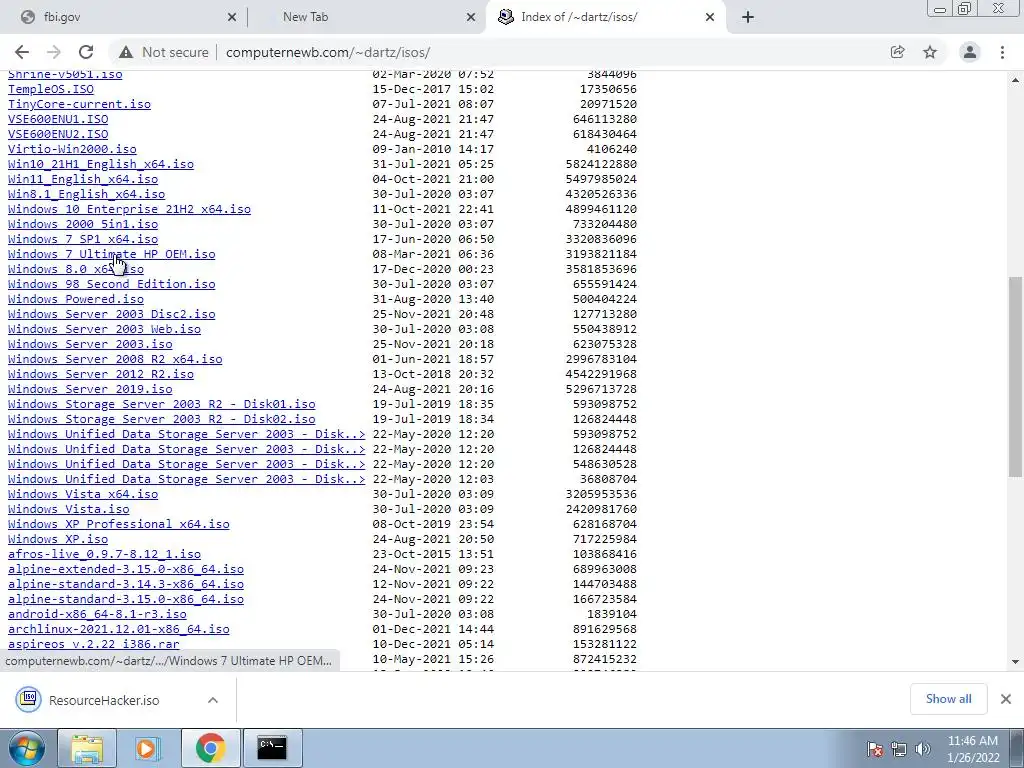Open Windows XP Professional x64.iso link
1024x768 pixels.
tap(118, 524)
